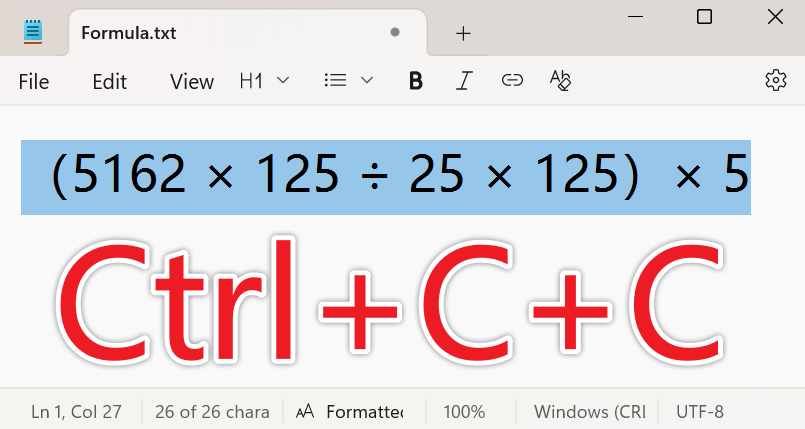This screenshot has width=805, height=429.
Task: Close the Formula.txt tab via the unsaved dot
Action: coord(395,32)
